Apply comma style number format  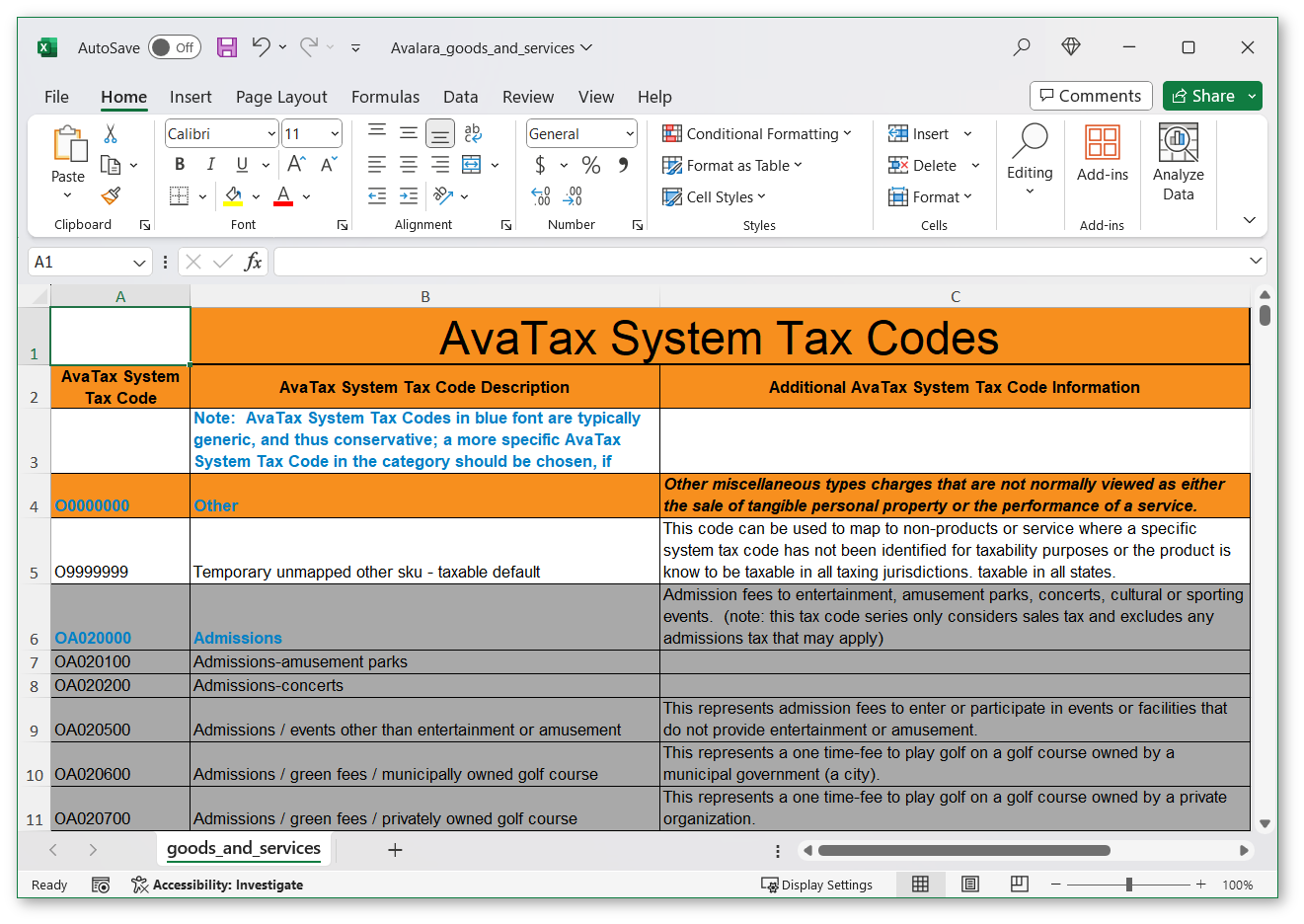pyautogui.click(x=623, y=165)
